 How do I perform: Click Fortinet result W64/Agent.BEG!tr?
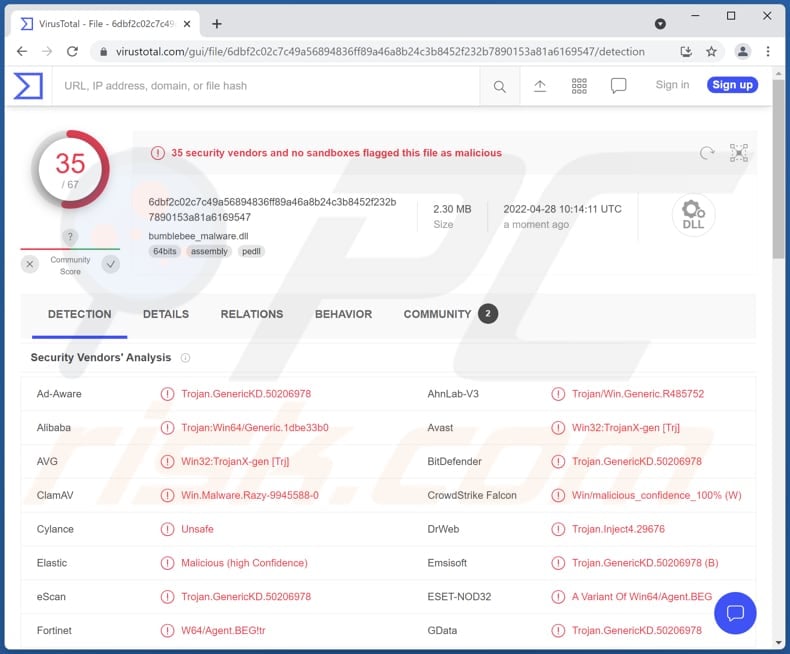pyautogui.click(x=223, y=630)
